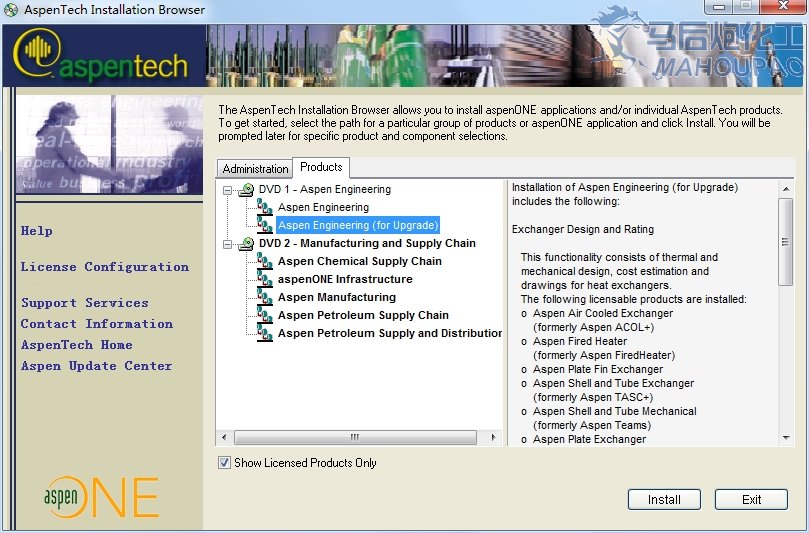Image resolution: width=809 pixels, height=533 pixels.
Task: Click 'Aspen Shell and Tube Exchanger' text
Action: tap(613, 383)
